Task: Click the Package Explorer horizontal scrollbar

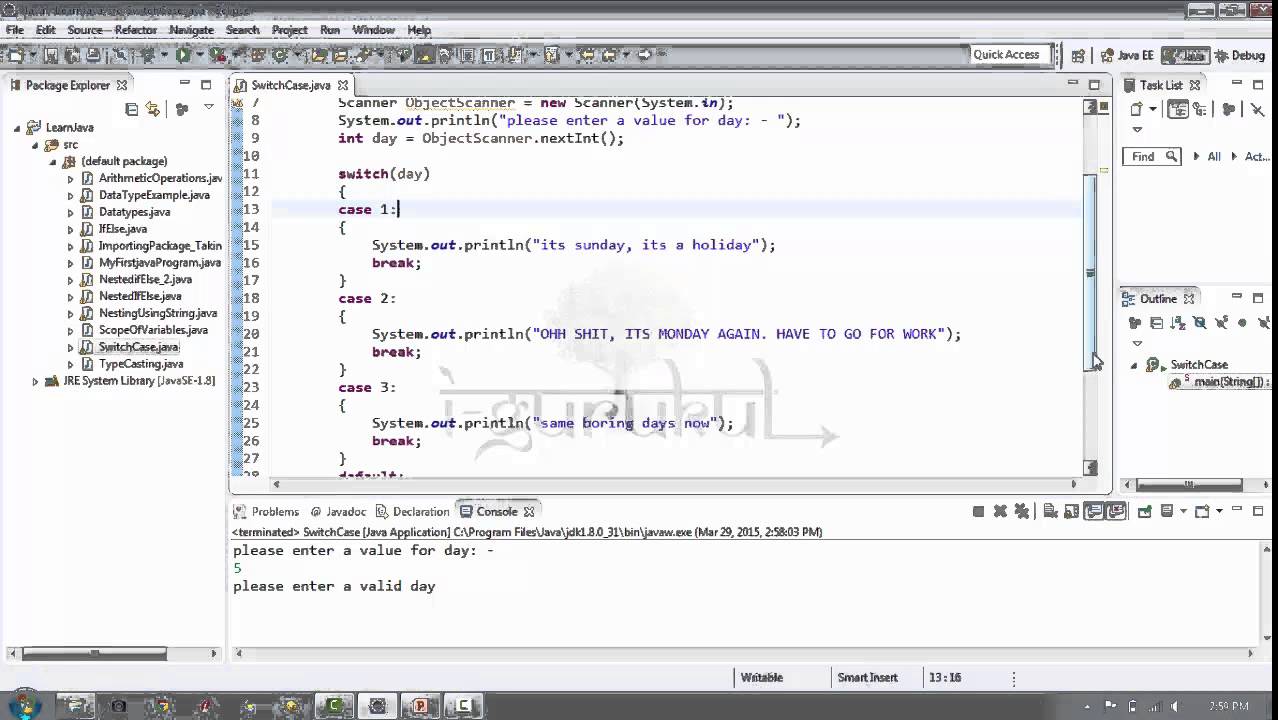Action: [x=95, y=653]
